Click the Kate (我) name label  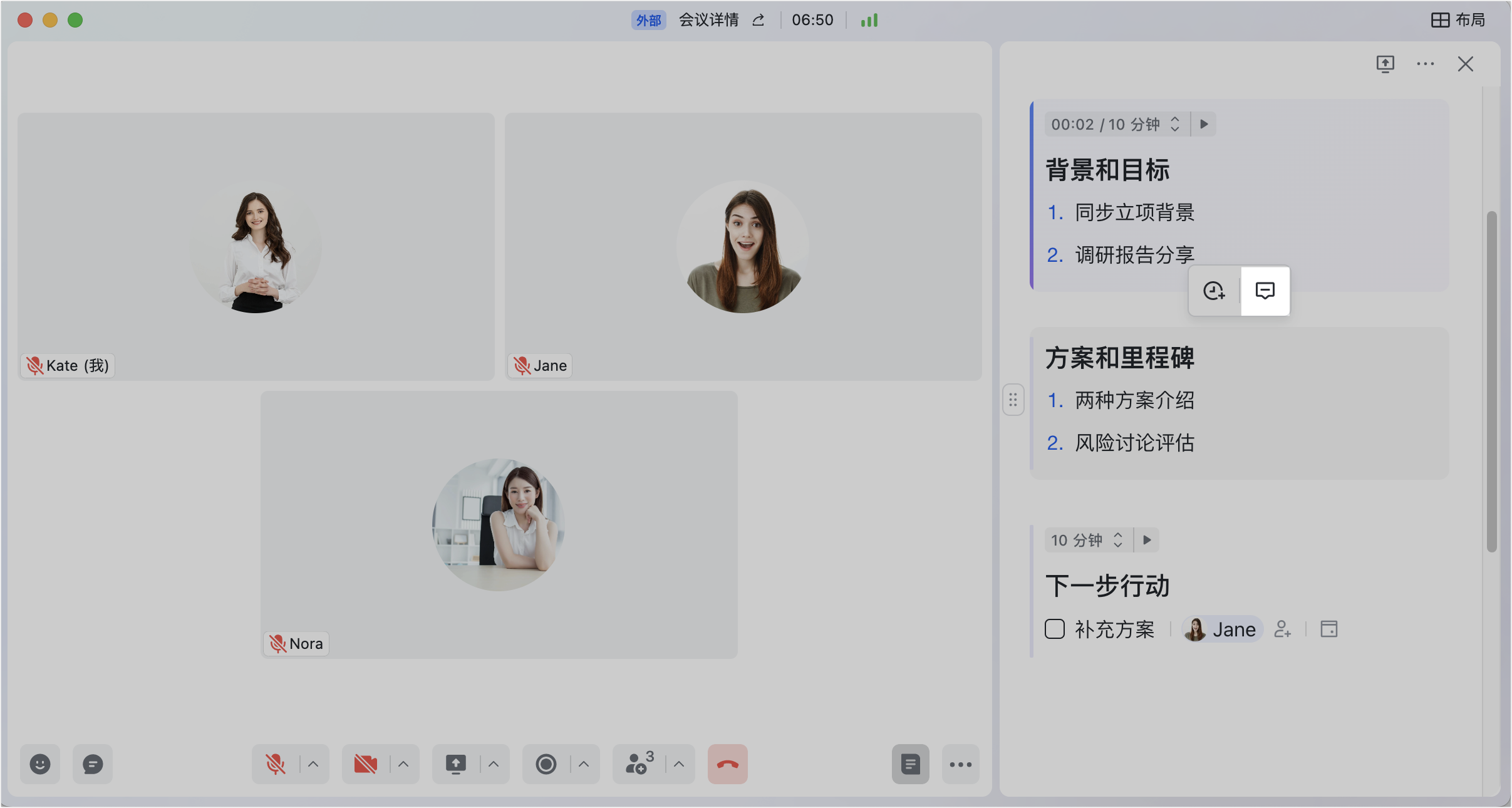(68, 365)
